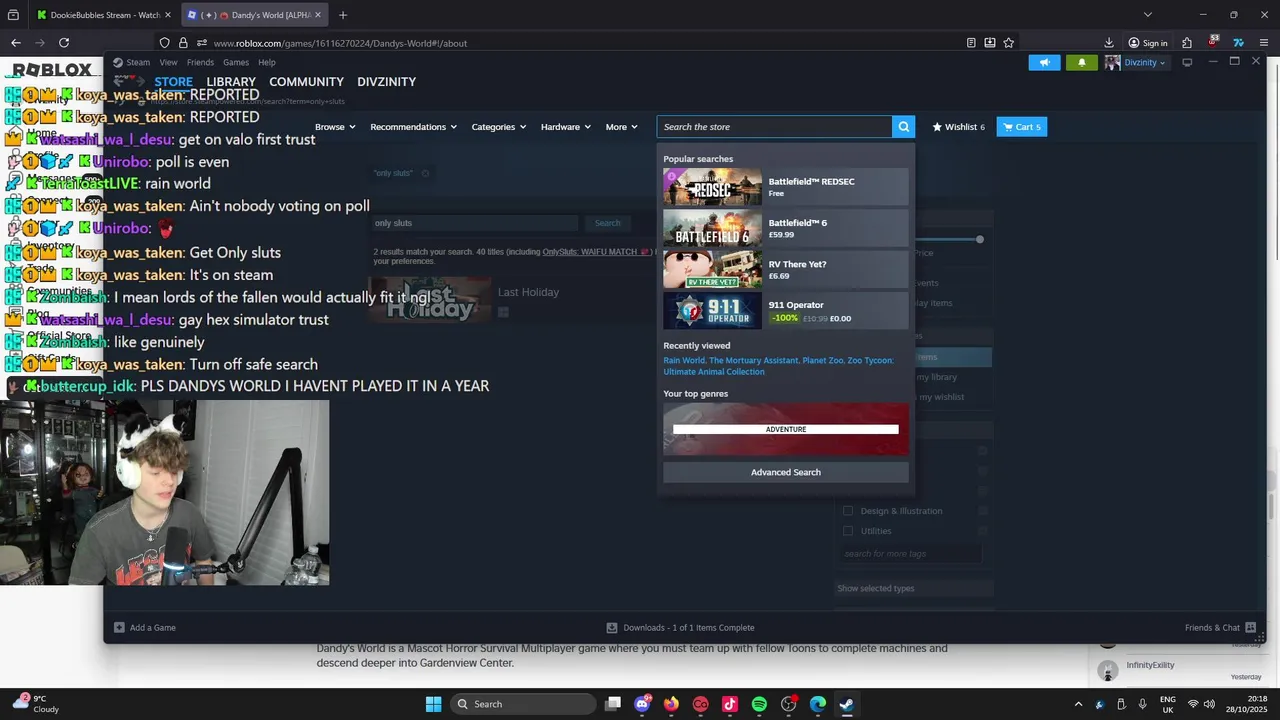Click the Advanced Search button

[786, 472]
